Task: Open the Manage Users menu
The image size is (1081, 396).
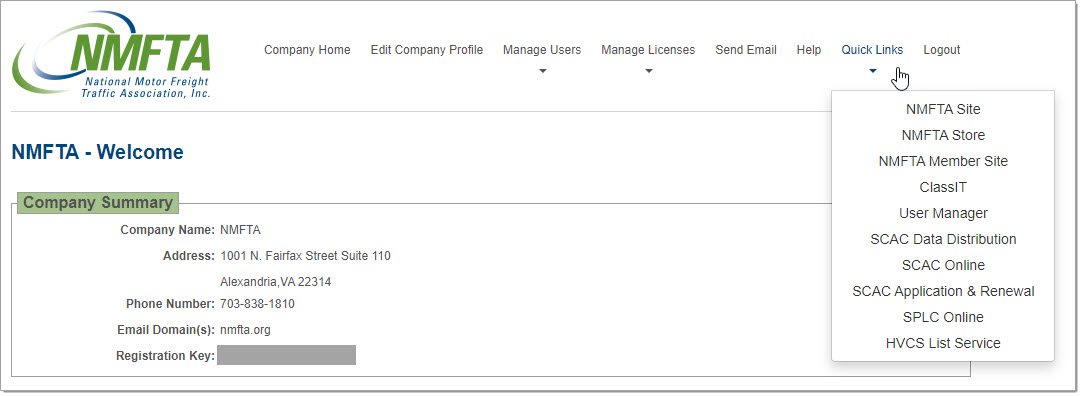Action: tap(542, 50)
